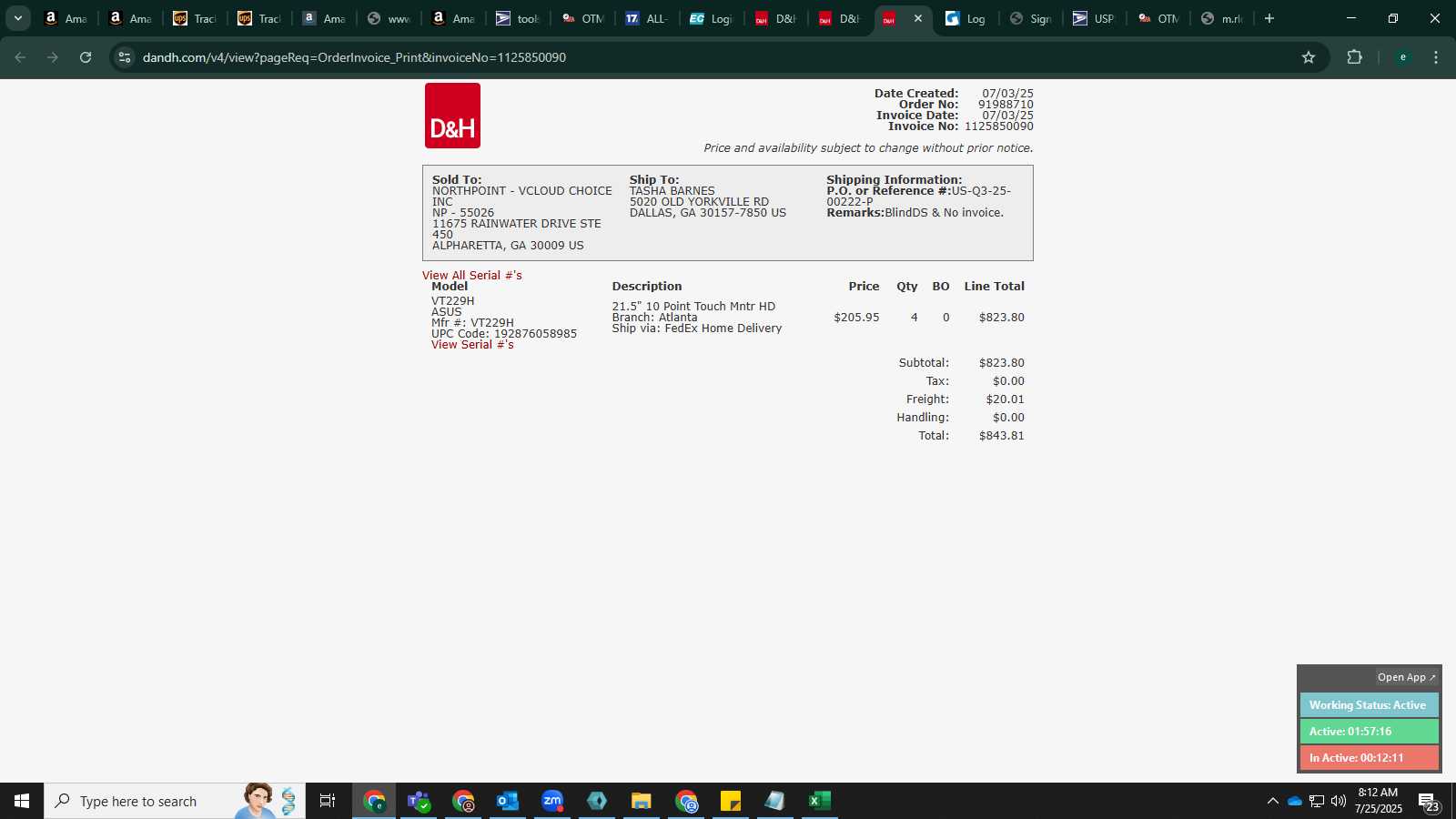The width and height of the screenshot is (1456, 819).
Task: Click the browser forward arrow
Action: point(53,57)
